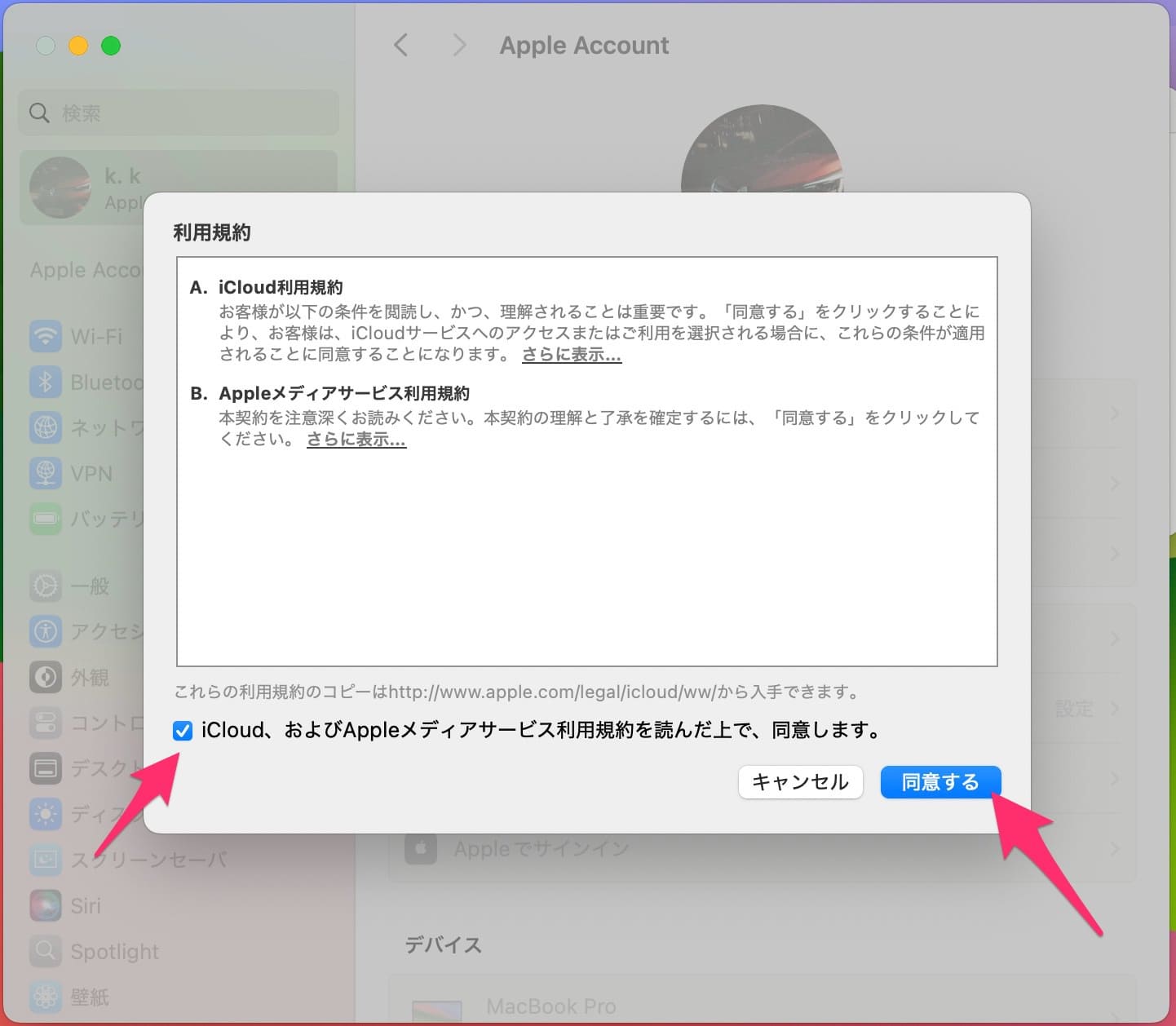Click the Apple logo icon beside Appleでサインイン

click(421, 850)
